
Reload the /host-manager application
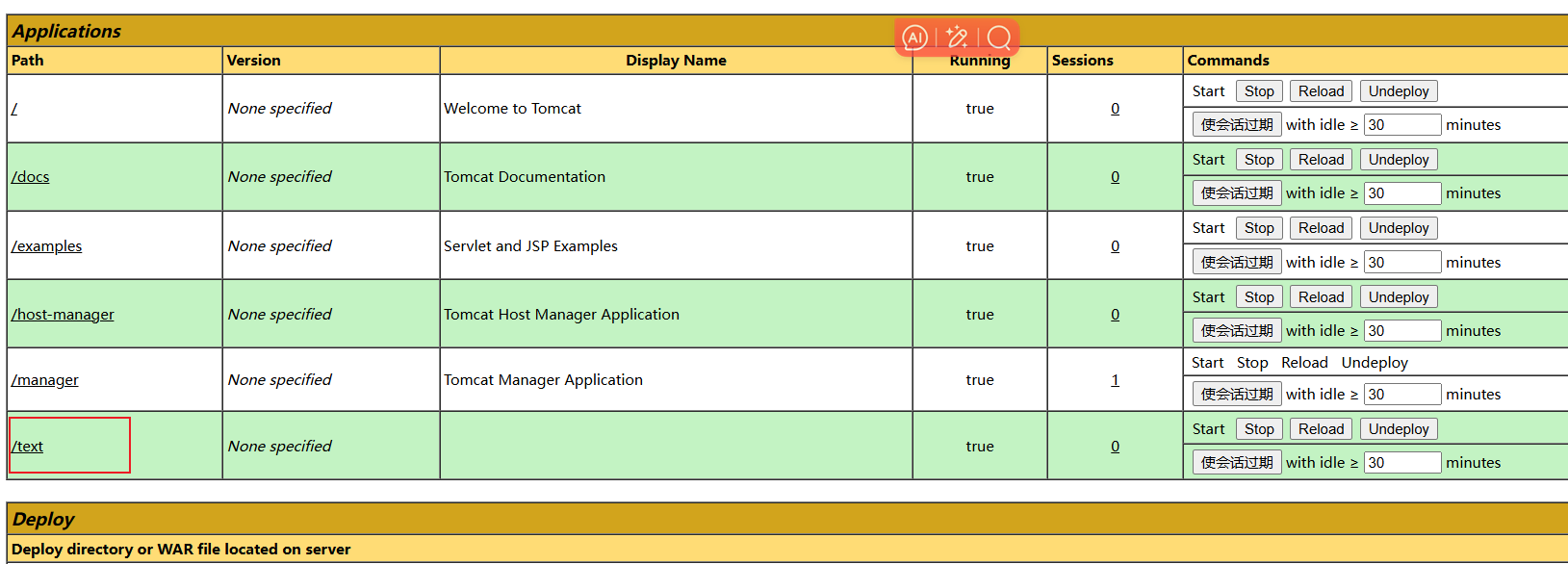click(x=1320, y=297)
